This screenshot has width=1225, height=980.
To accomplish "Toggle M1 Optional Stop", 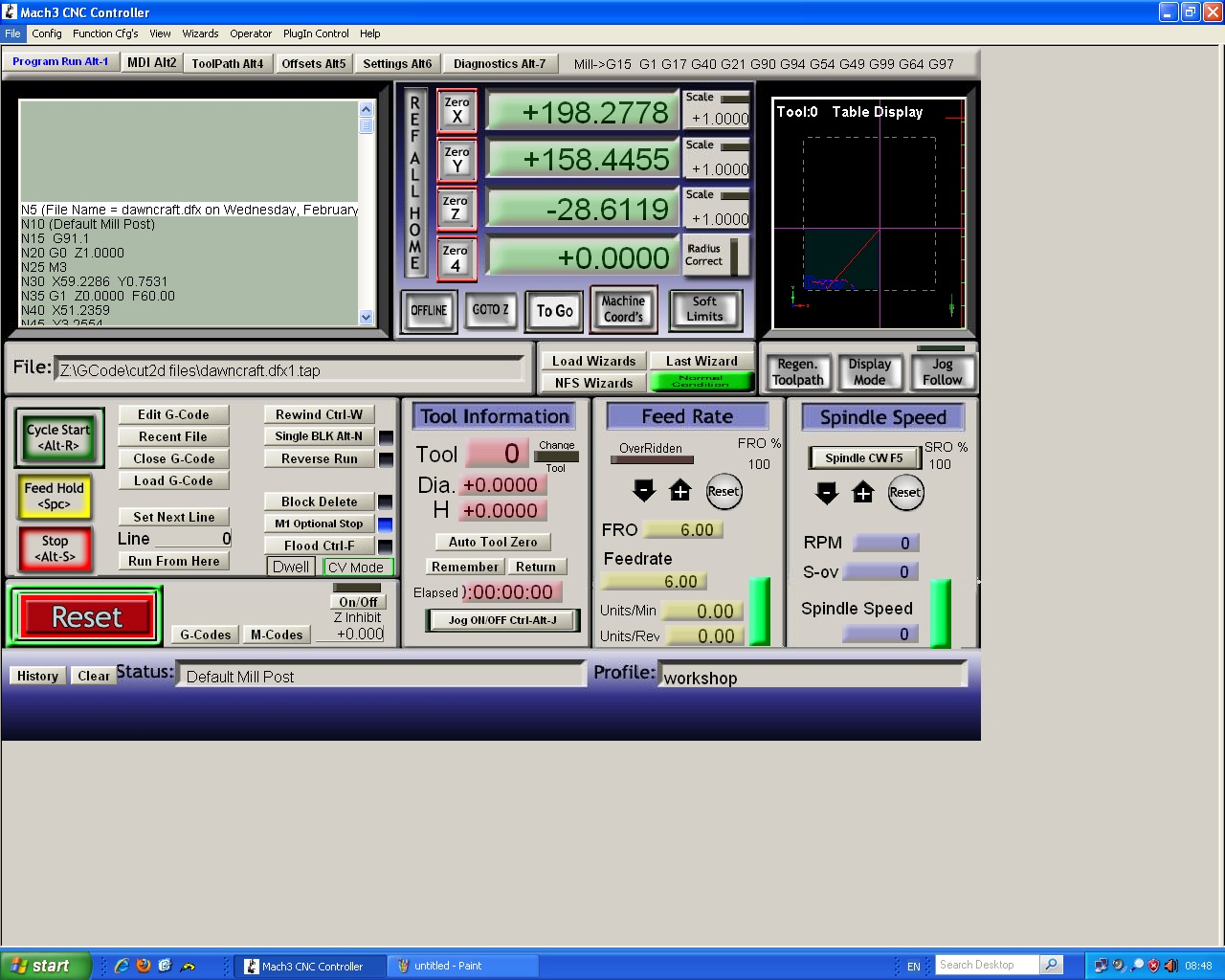I will pos(319,523).
